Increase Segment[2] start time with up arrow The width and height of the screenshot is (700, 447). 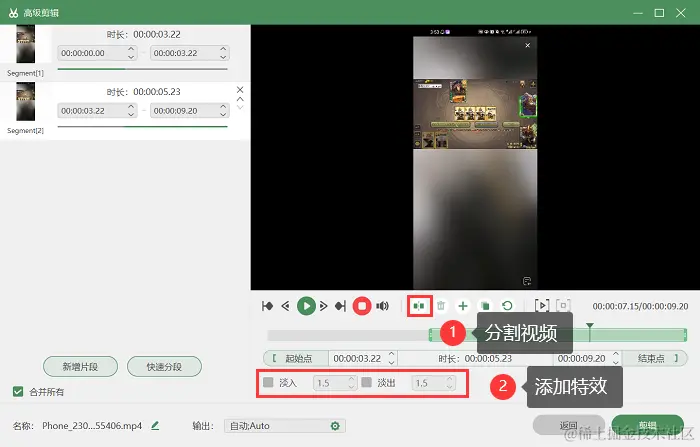click(x=131, y=107)
